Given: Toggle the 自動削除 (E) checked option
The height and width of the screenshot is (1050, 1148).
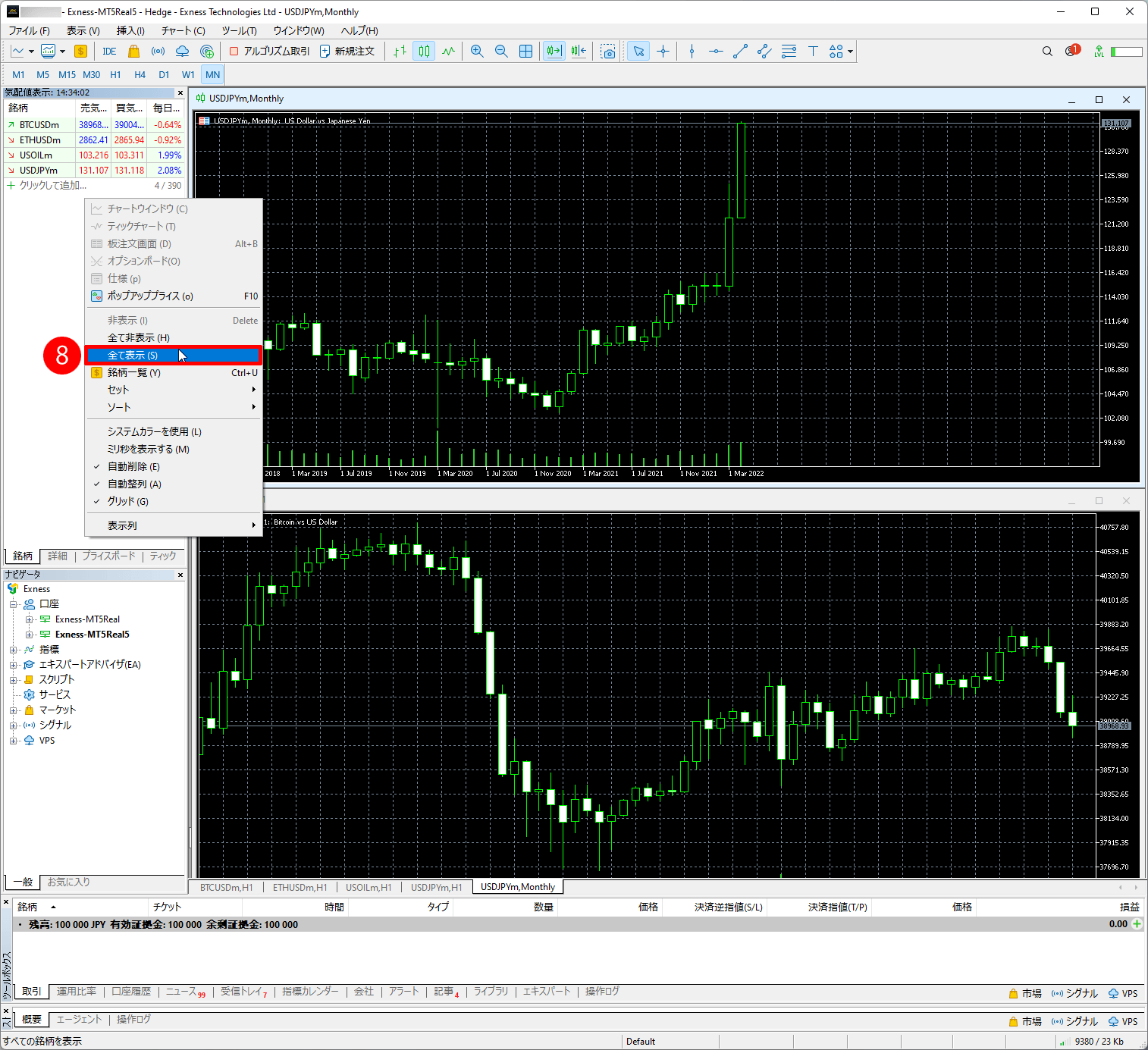Looking at the screenshot, I should pyautogui.click(x=133, y=467).
